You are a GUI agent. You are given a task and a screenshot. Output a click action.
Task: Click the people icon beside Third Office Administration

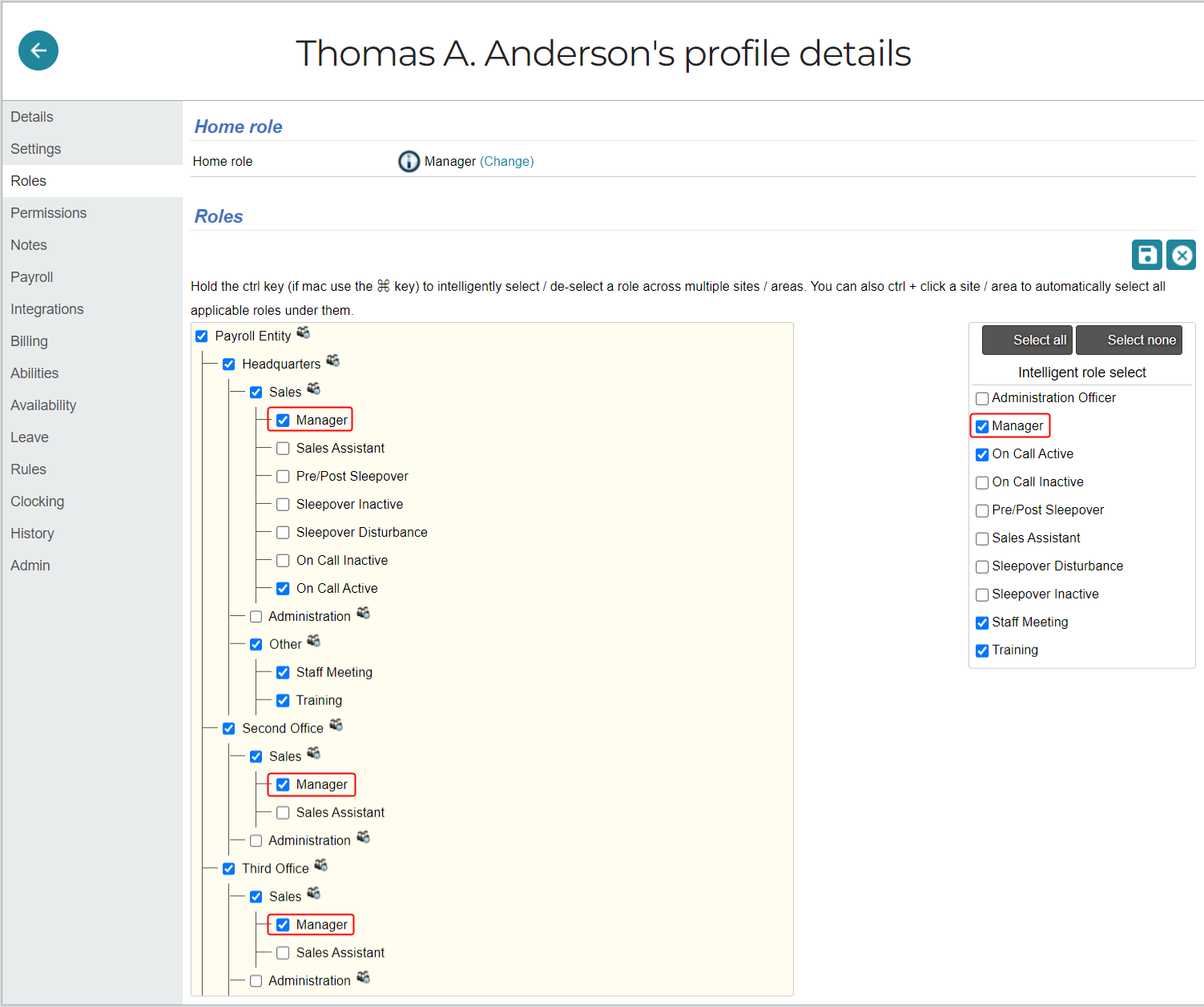pos(363,977)
